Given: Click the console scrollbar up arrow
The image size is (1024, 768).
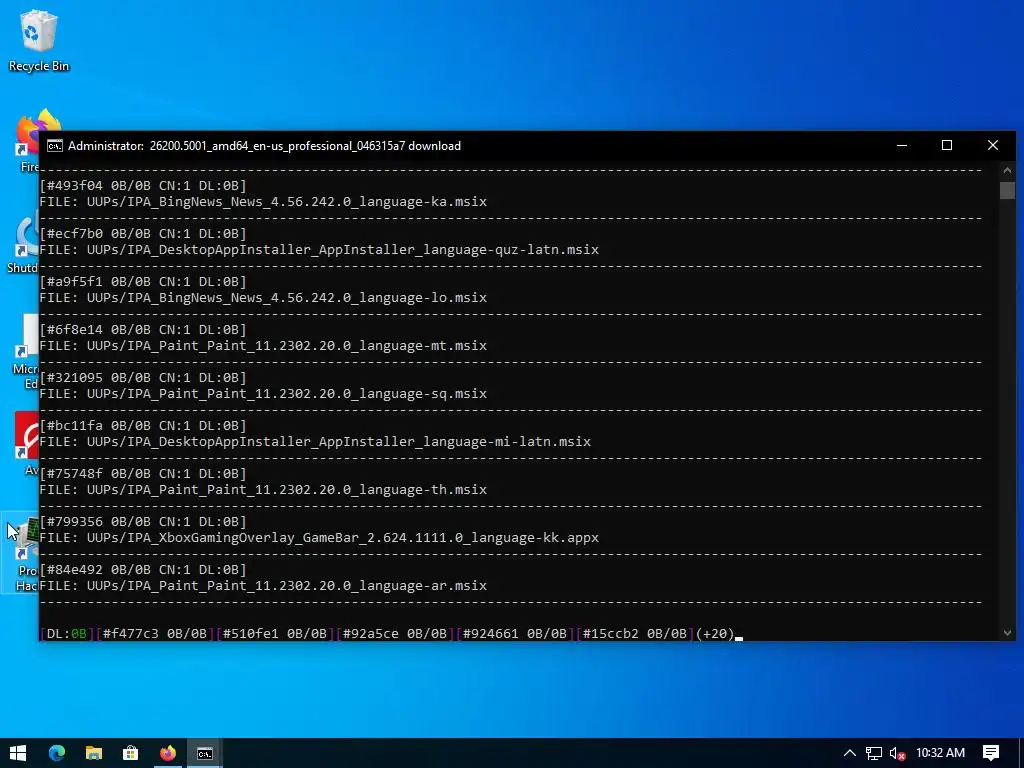Looking at the screenshot, I should 1007,170.
